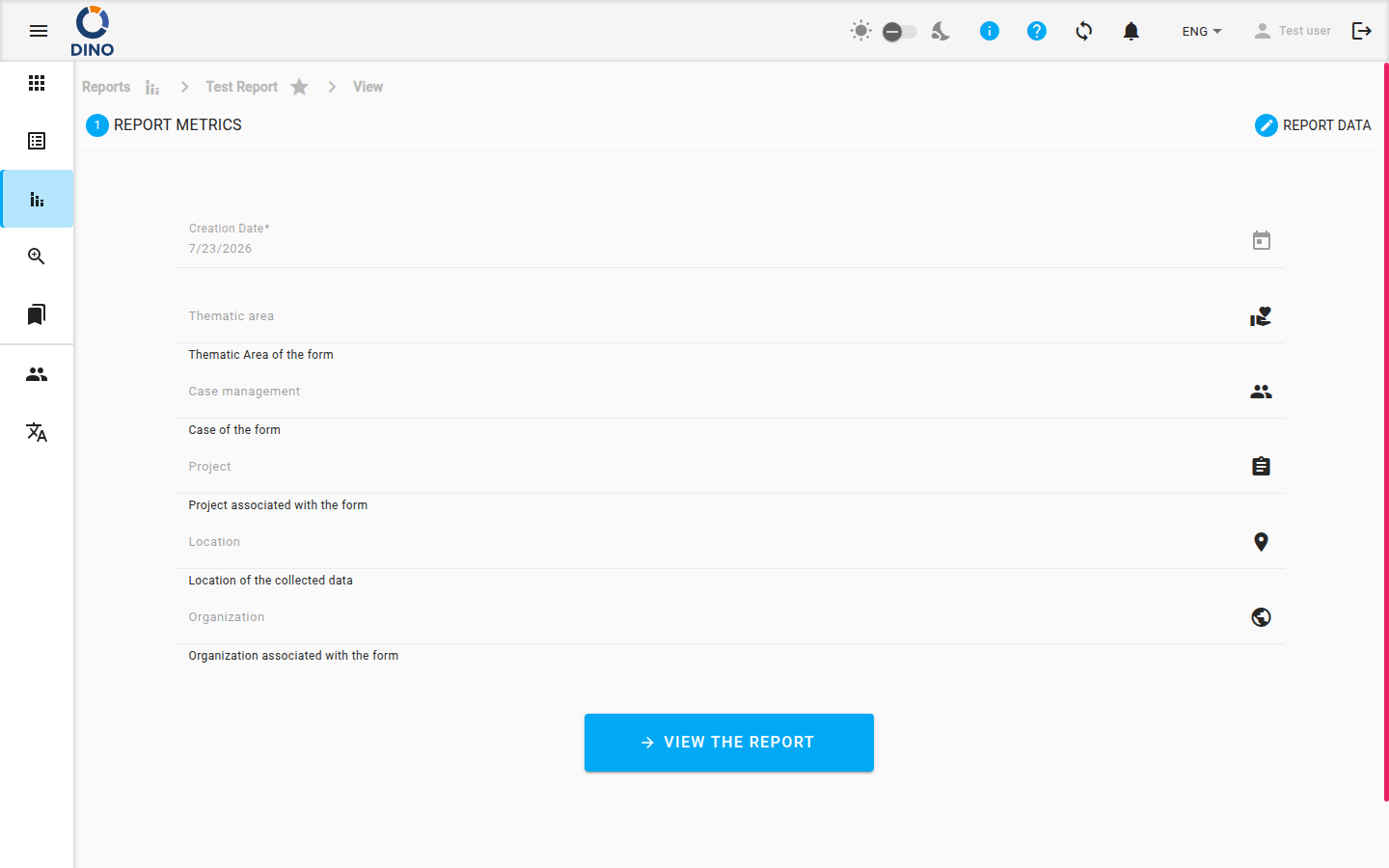This screenshot has width=1389, height=868.
Task: Click the Creation Date field
Action: 729,239
